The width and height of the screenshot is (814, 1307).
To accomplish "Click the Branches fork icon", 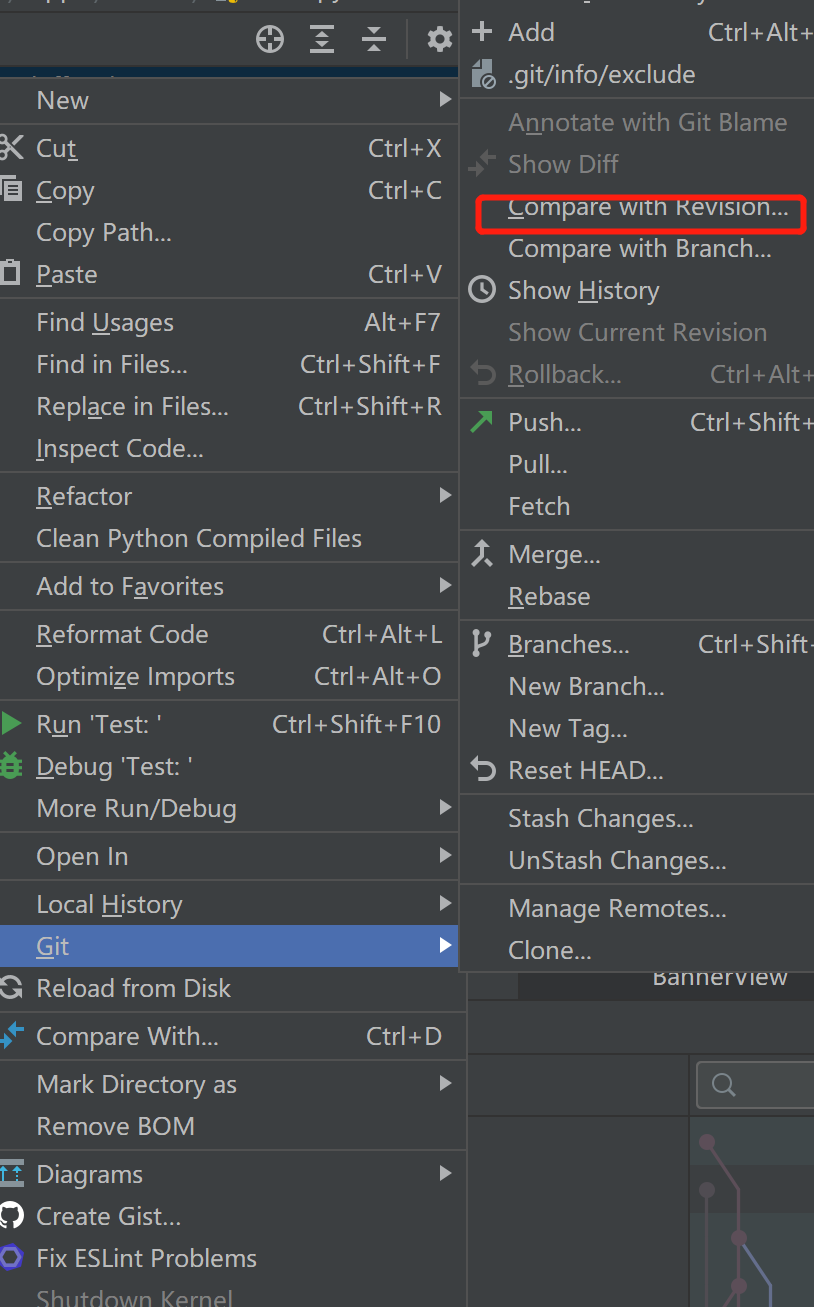I will 482,644.
